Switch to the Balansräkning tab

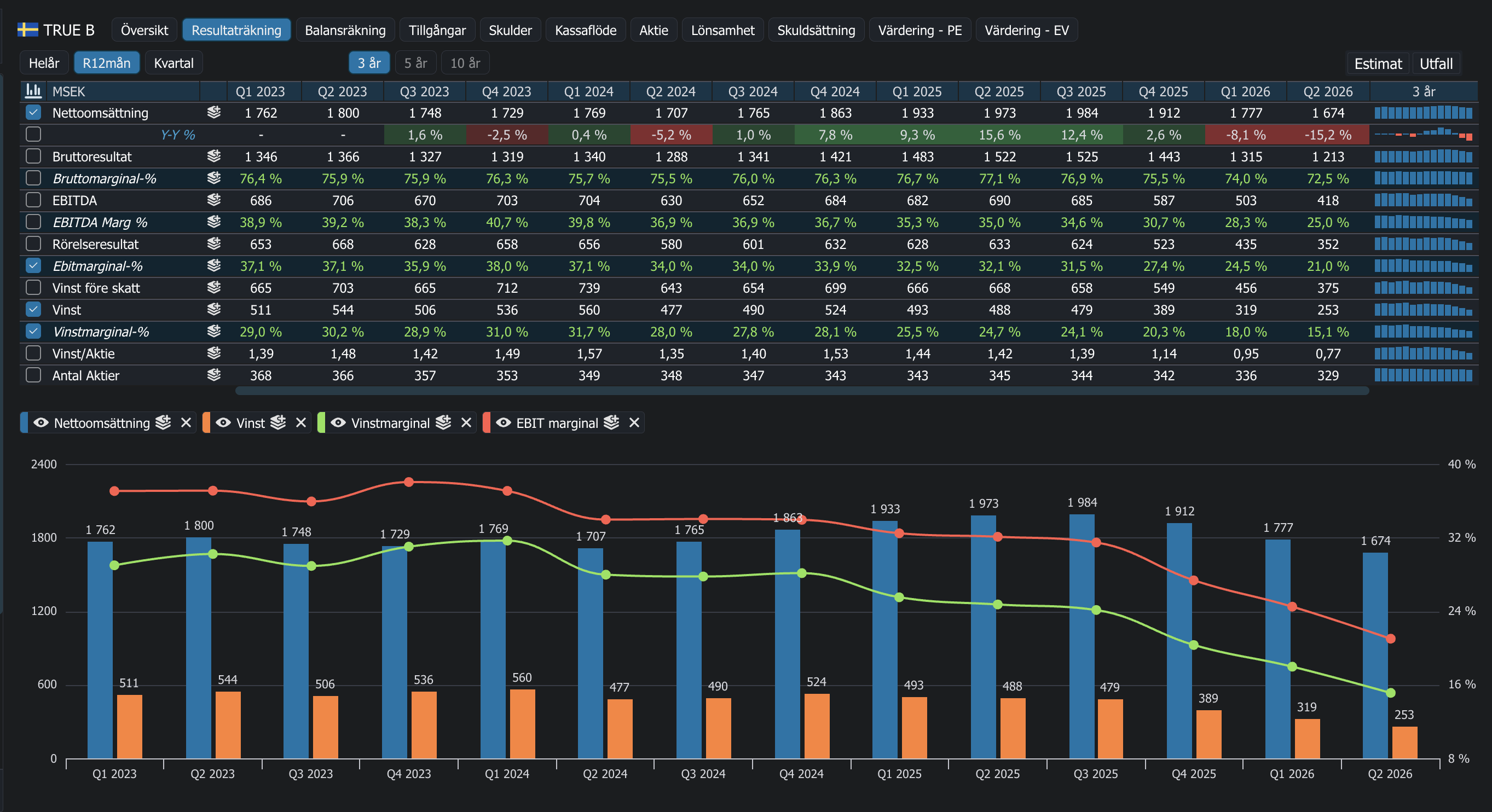(x=345, y=30)
